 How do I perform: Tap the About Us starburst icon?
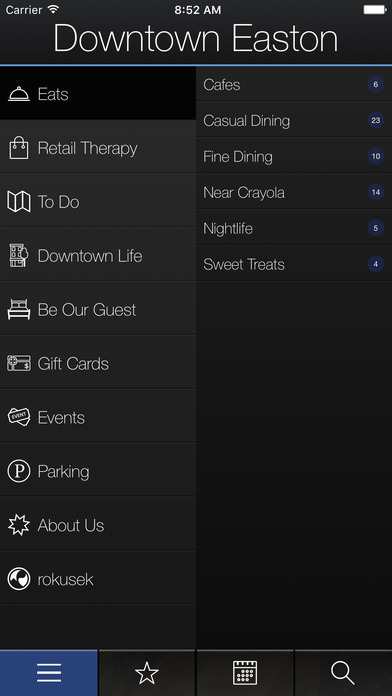point(19,525)
